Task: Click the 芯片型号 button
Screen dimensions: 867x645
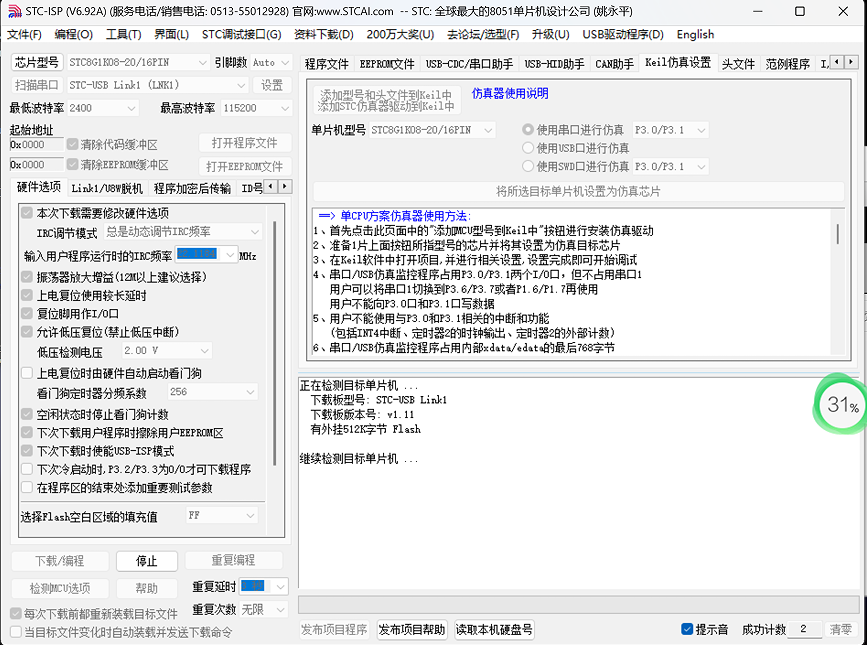Action: 37,62
